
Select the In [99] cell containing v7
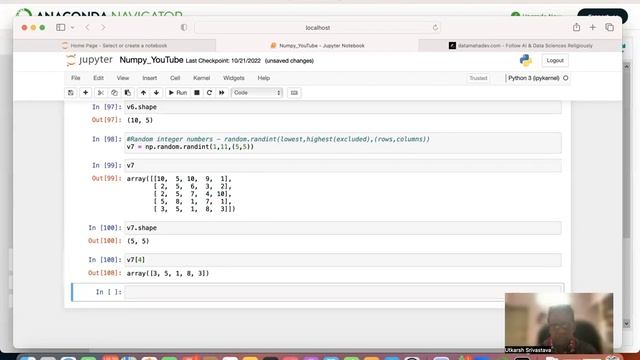point(343,165)
